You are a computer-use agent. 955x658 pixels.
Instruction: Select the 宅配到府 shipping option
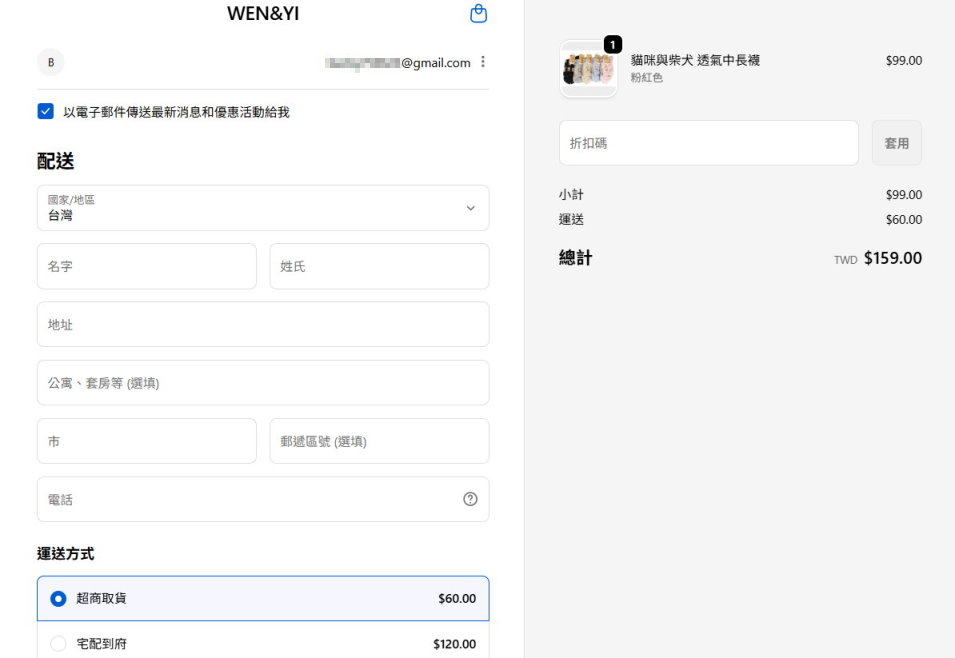click(262, 644)
